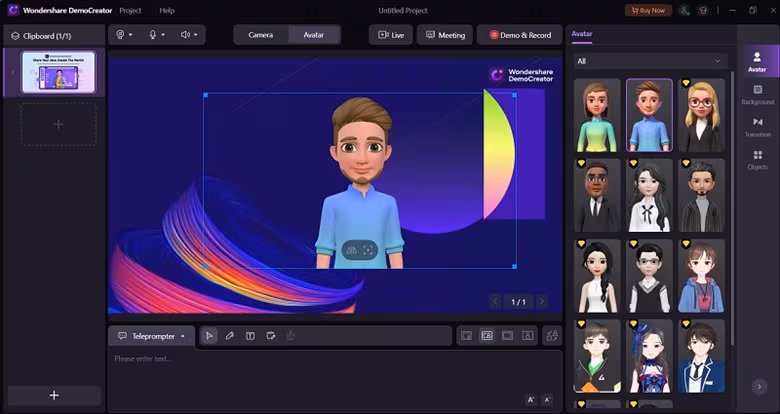Select the bearded avatar with grey turtleneck
Screen dimensions: 780x414
(x=701, y=195)
